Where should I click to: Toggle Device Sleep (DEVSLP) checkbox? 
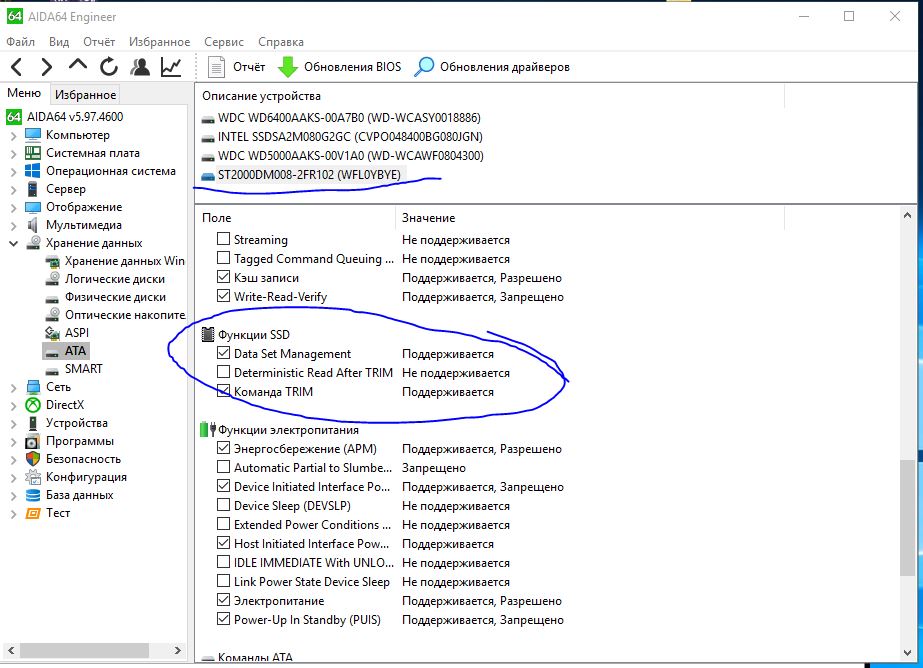point(223,504)
